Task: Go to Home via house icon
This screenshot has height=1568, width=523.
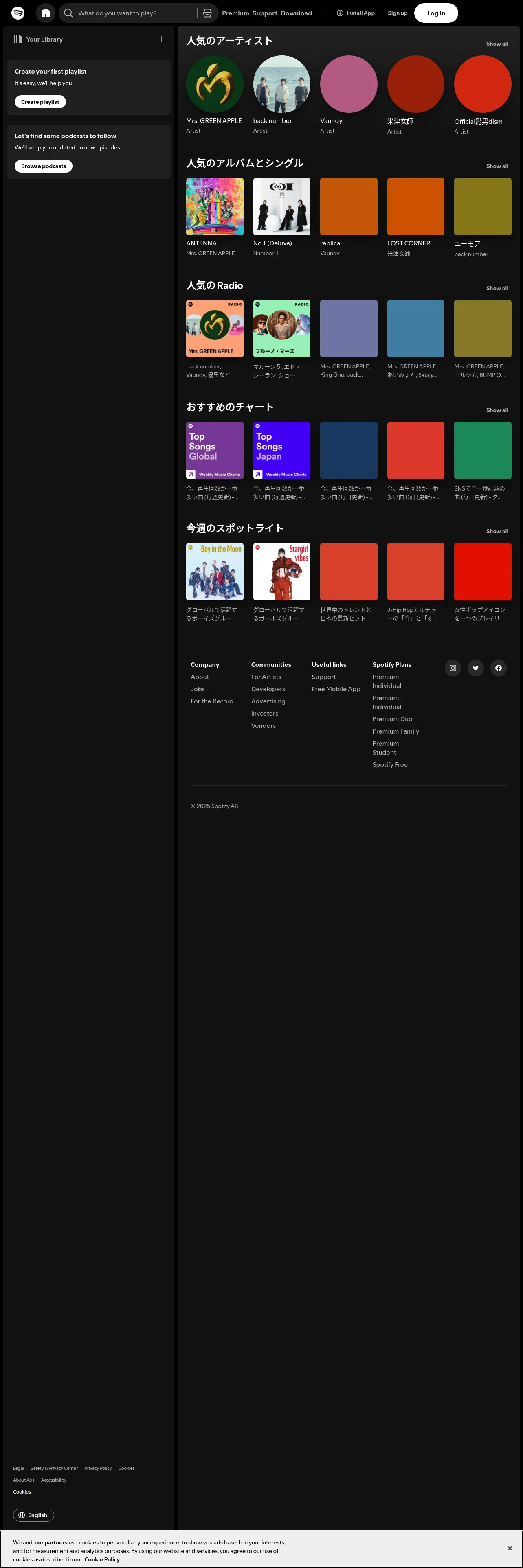Action: [x=46, y=13]
